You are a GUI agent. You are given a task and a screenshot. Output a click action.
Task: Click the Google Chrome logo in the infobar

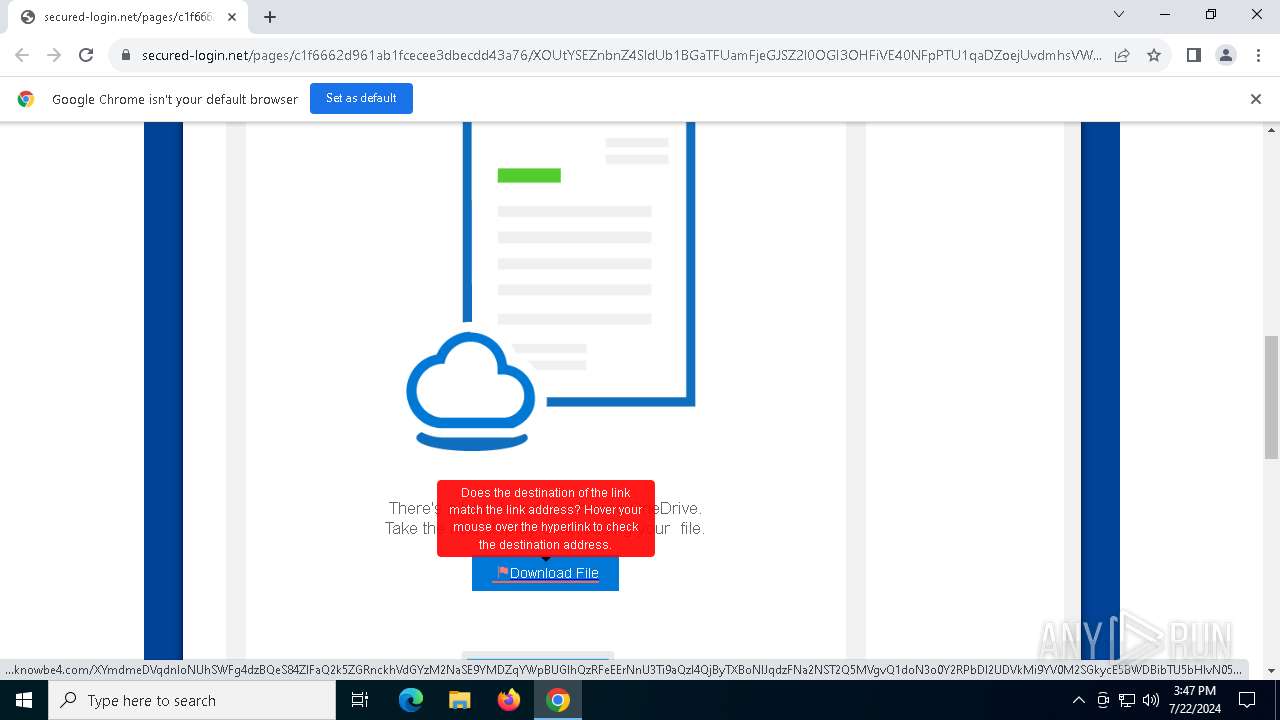(26, 99)
